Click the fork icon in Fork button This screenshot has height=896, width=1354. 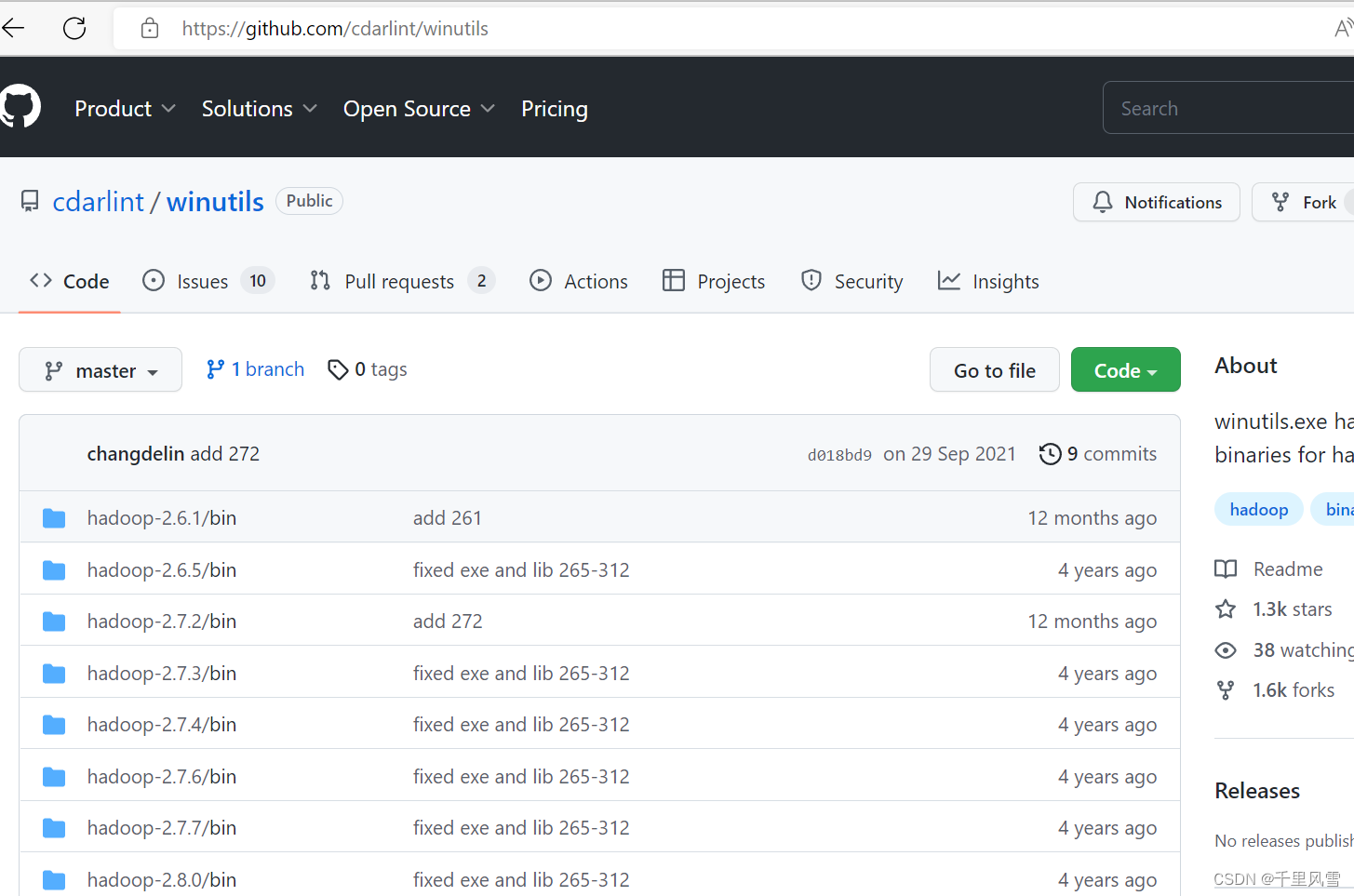tap(1280, 202)
